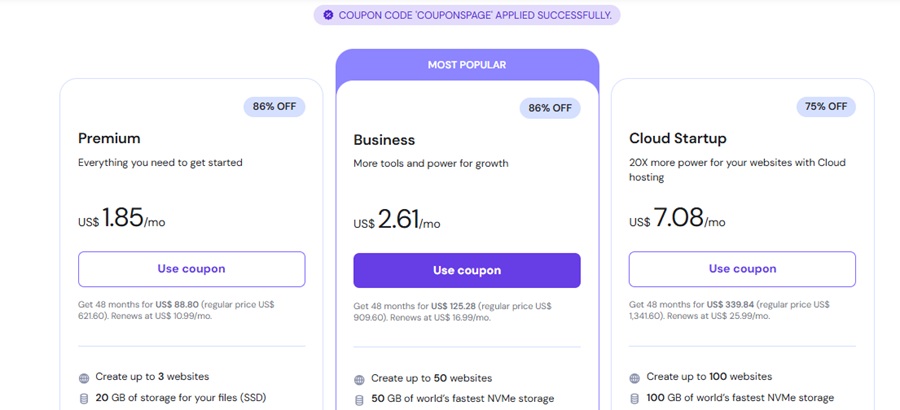Click the globe icon beside 50 websites
The width and height of the screenshot is (900, 410).
(359, 380)
